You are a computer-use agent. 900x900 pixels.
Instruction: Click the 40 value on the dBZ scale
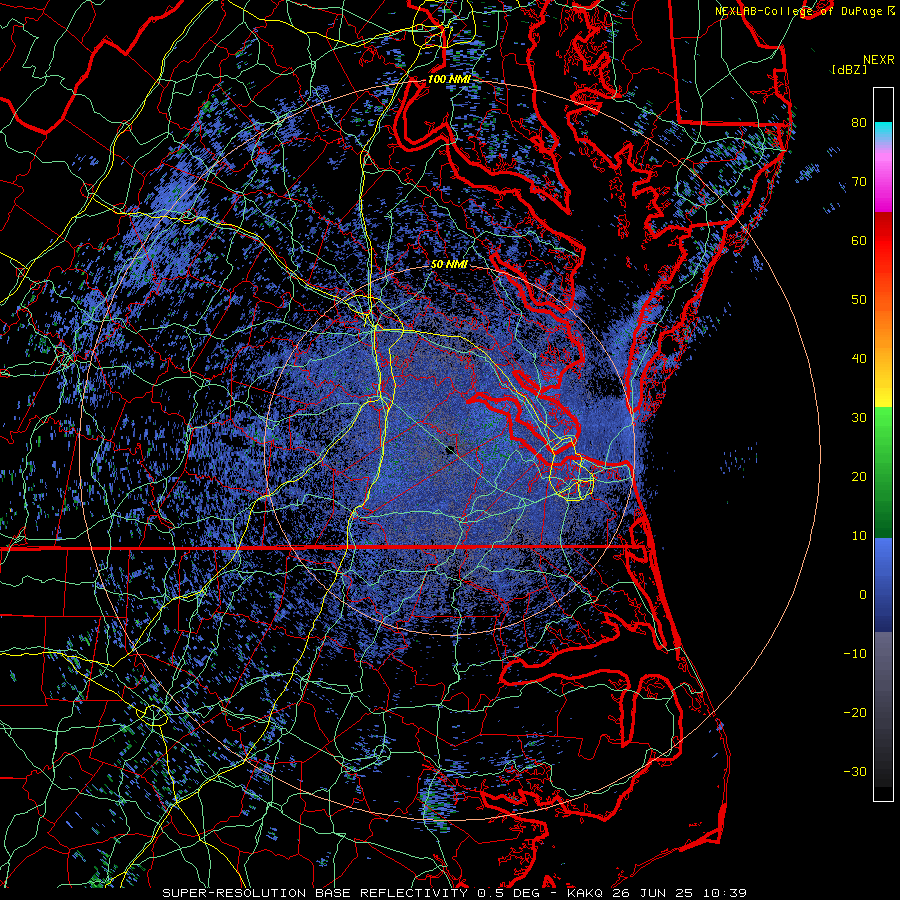859,359
